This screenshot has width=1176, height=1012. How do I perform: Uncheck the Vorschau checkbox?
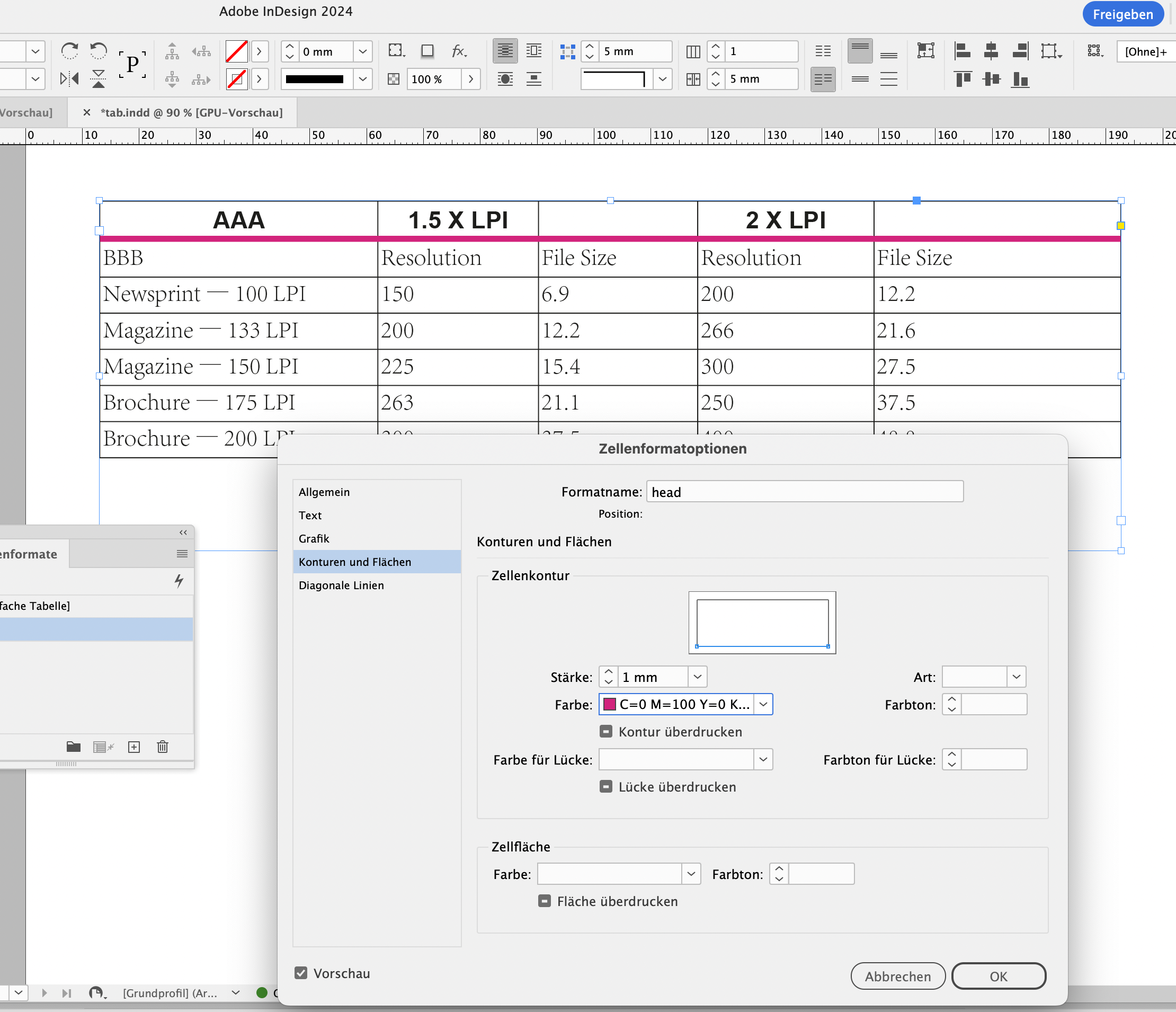[x=301, y=973]
